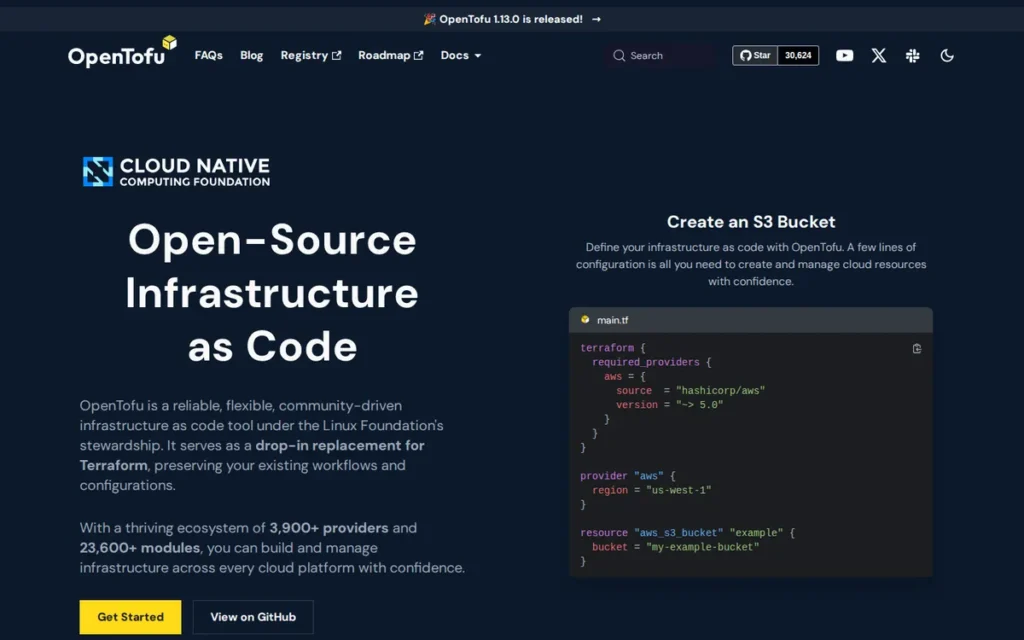The image size is (1024, 640).
Task: Copy the main.tf code with the clipboard icon
Action: coord(917,349)
